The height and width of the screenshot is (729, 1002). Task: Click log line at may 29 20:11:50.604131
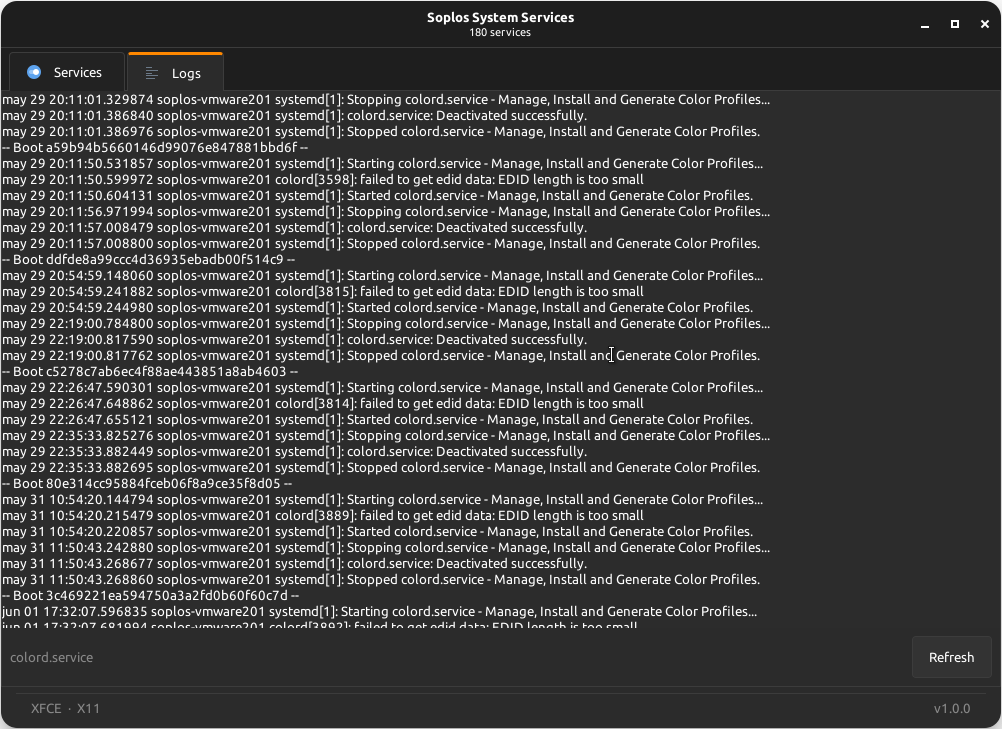point(378,196)
